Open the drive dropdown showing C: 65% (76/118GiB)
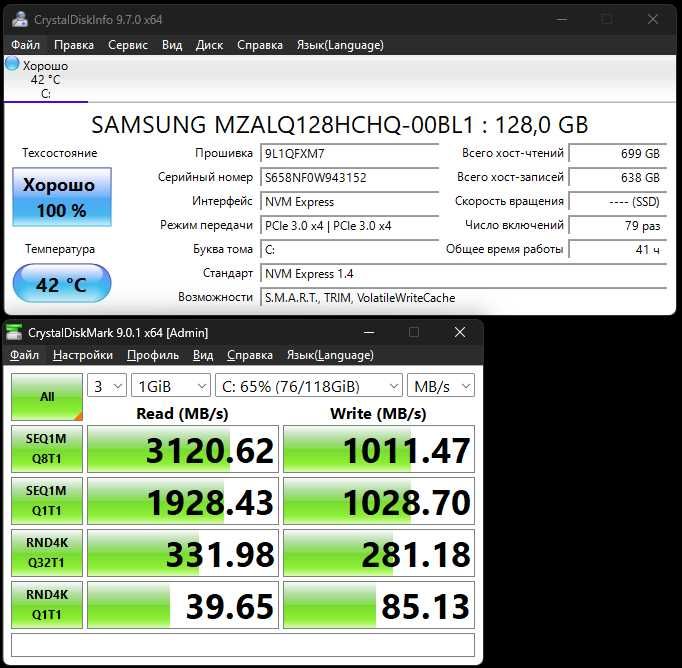The height and width of the screenshot is (668, 682). (x=309, y=385)
